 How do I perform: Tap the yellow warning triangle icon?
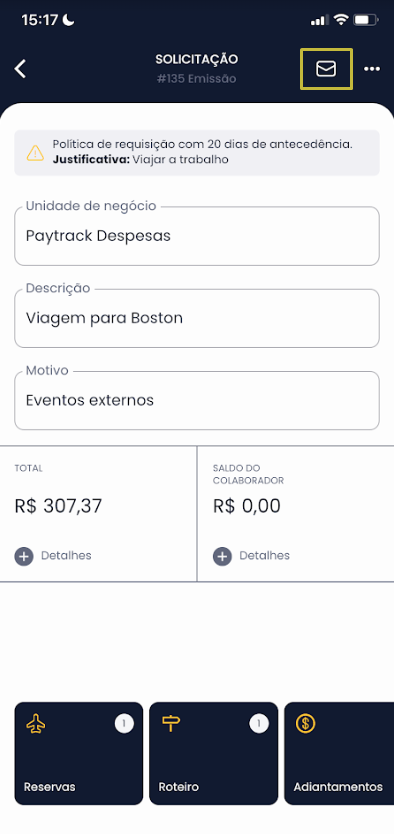click(35, 153)
